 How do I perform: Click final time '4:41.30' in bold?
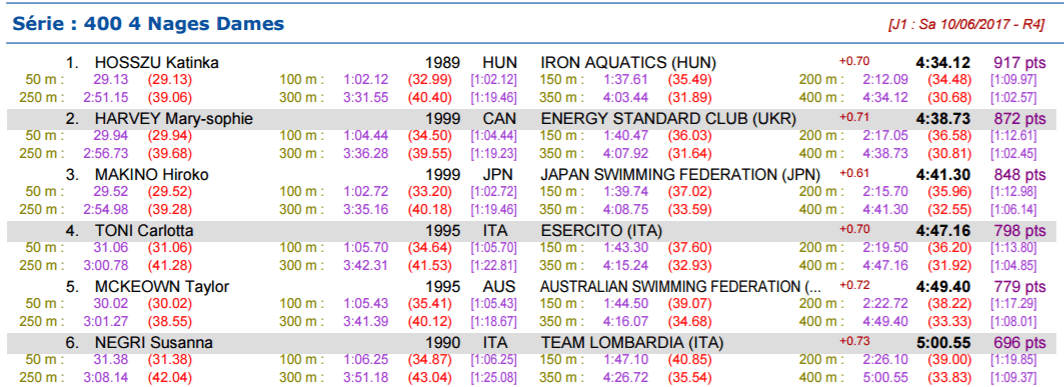(943, 174)
